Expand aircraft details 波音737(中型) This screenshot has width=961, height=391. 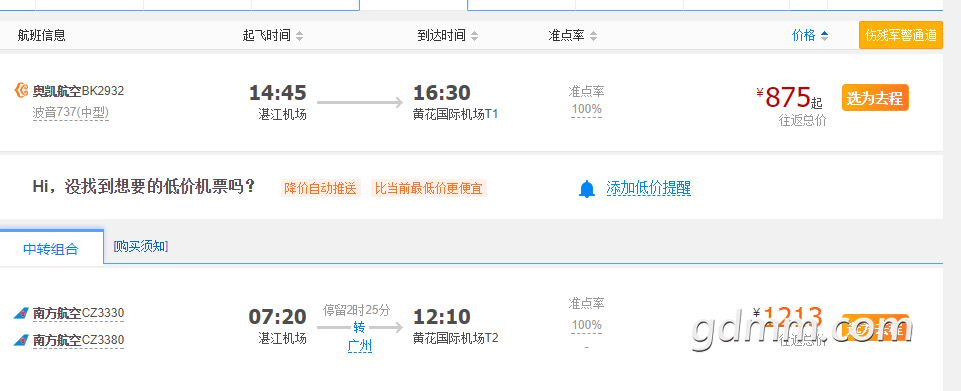[x=70, y=113]
